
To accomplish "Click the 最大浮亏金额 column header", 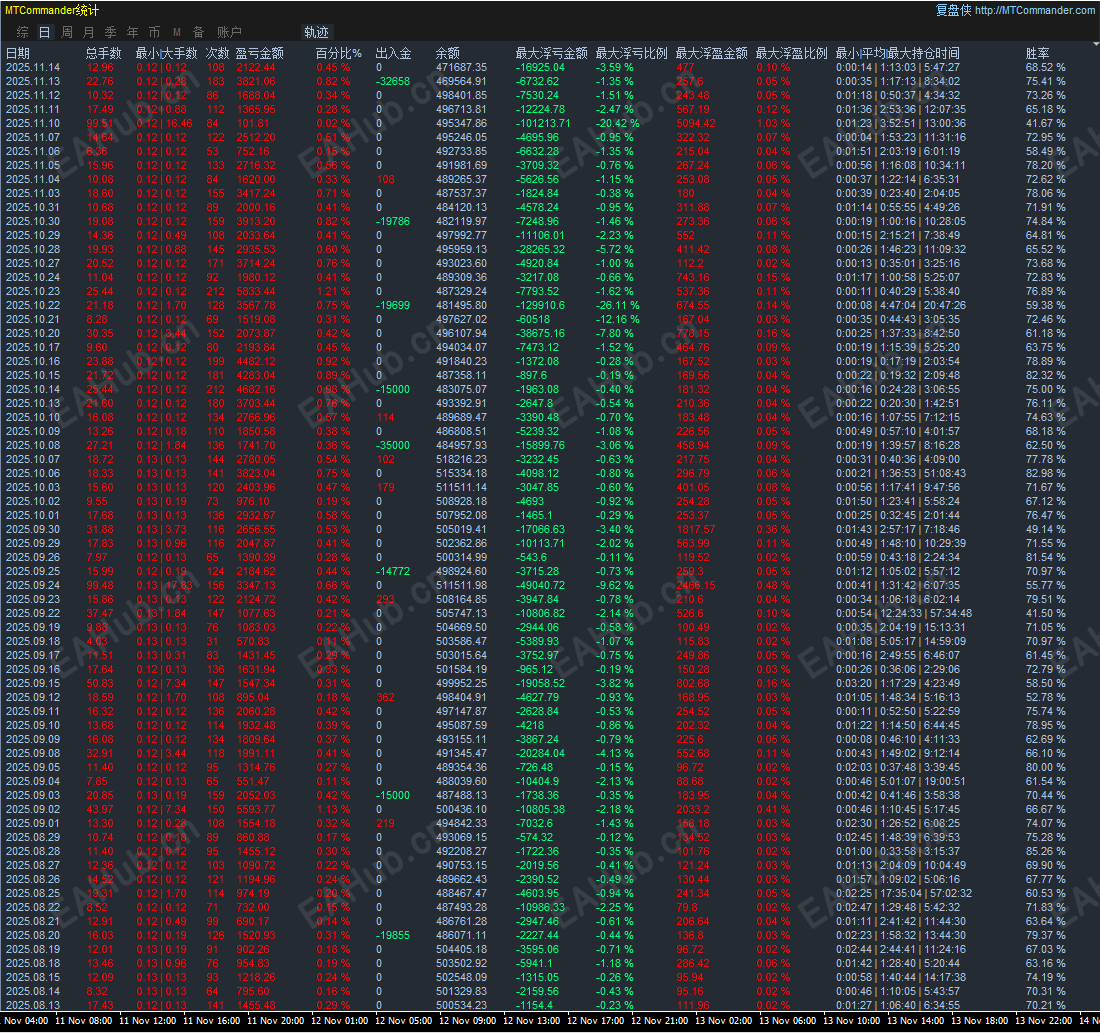I will [551, 53].
